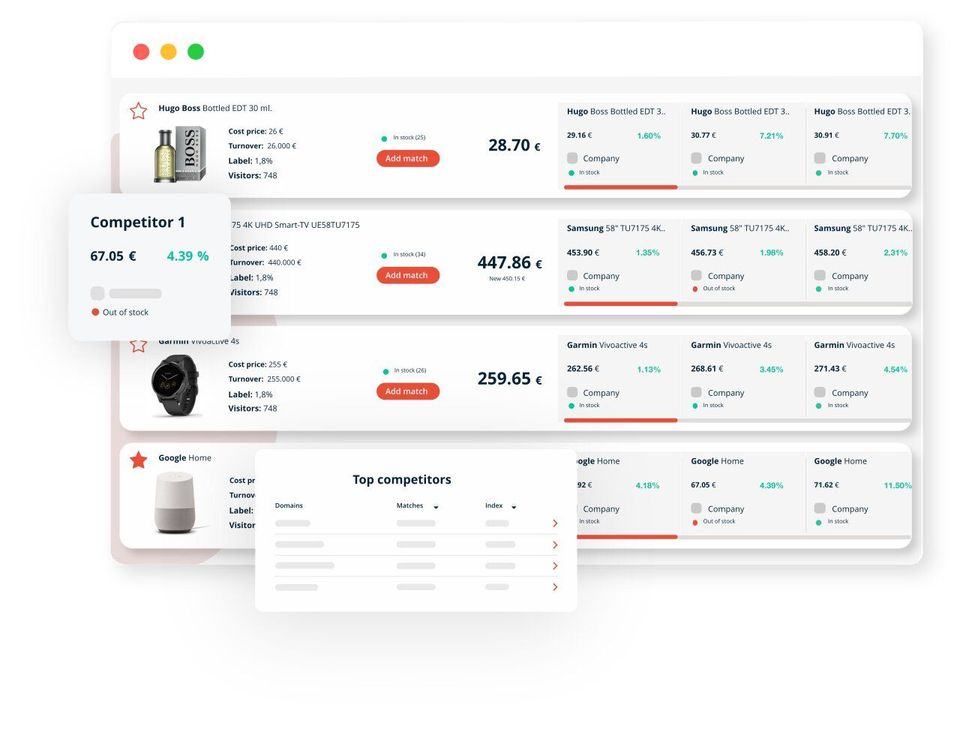
Task: Check Company box for Samsung 456.73 € competitor
Action: [696, 275]
